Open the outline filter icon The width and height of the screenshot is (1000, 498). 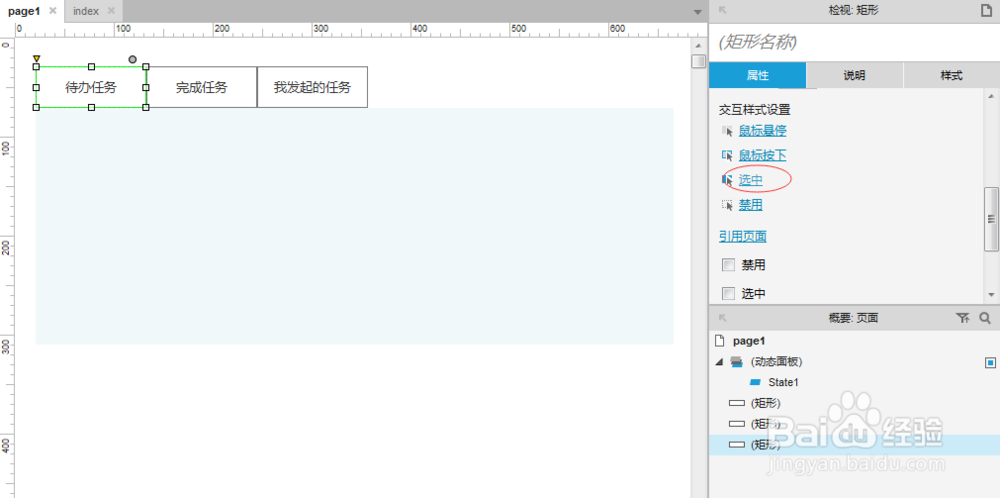[963, 318]
